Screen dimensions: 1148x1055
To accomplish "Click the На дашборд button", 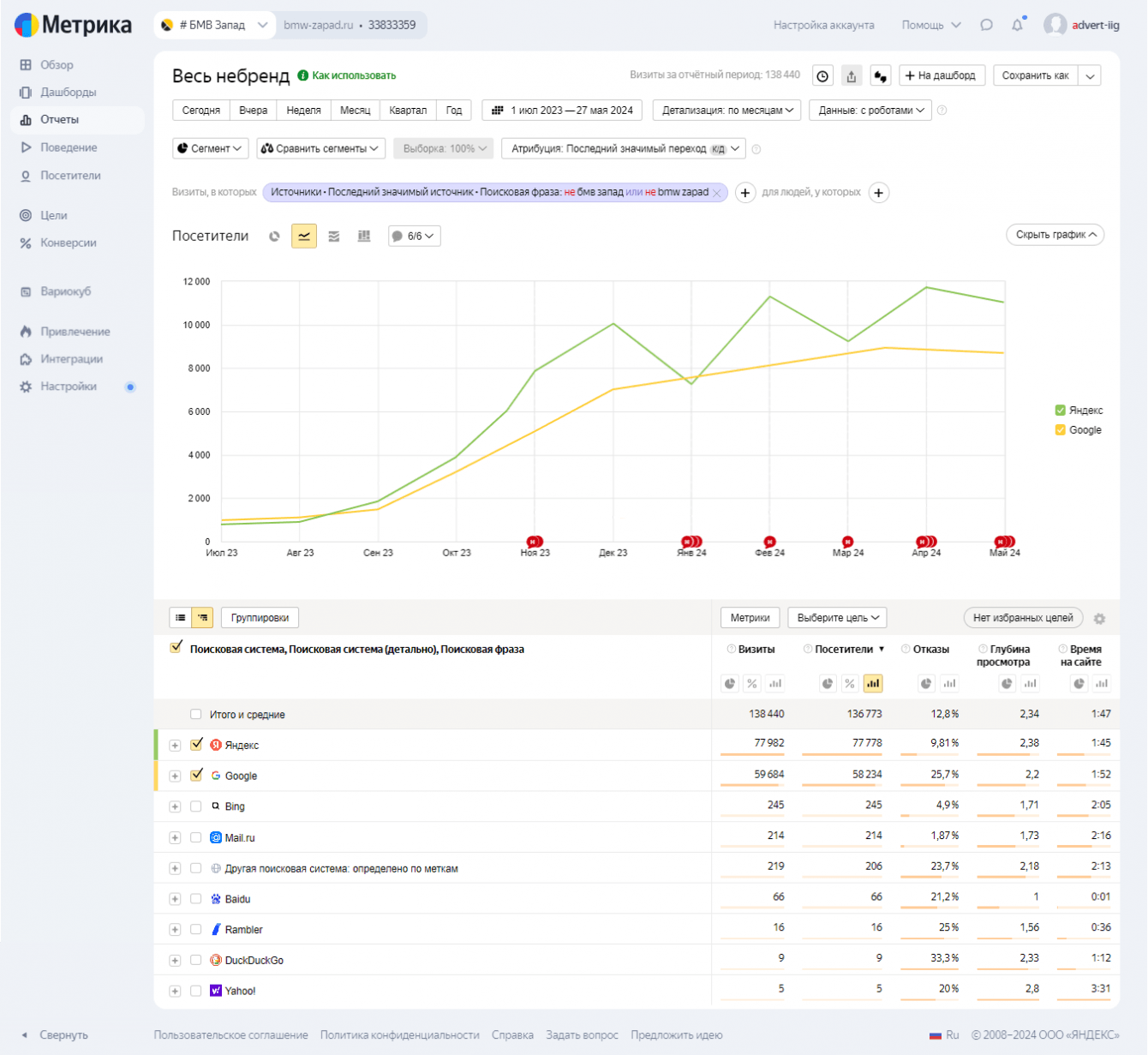I will point(940,76).
